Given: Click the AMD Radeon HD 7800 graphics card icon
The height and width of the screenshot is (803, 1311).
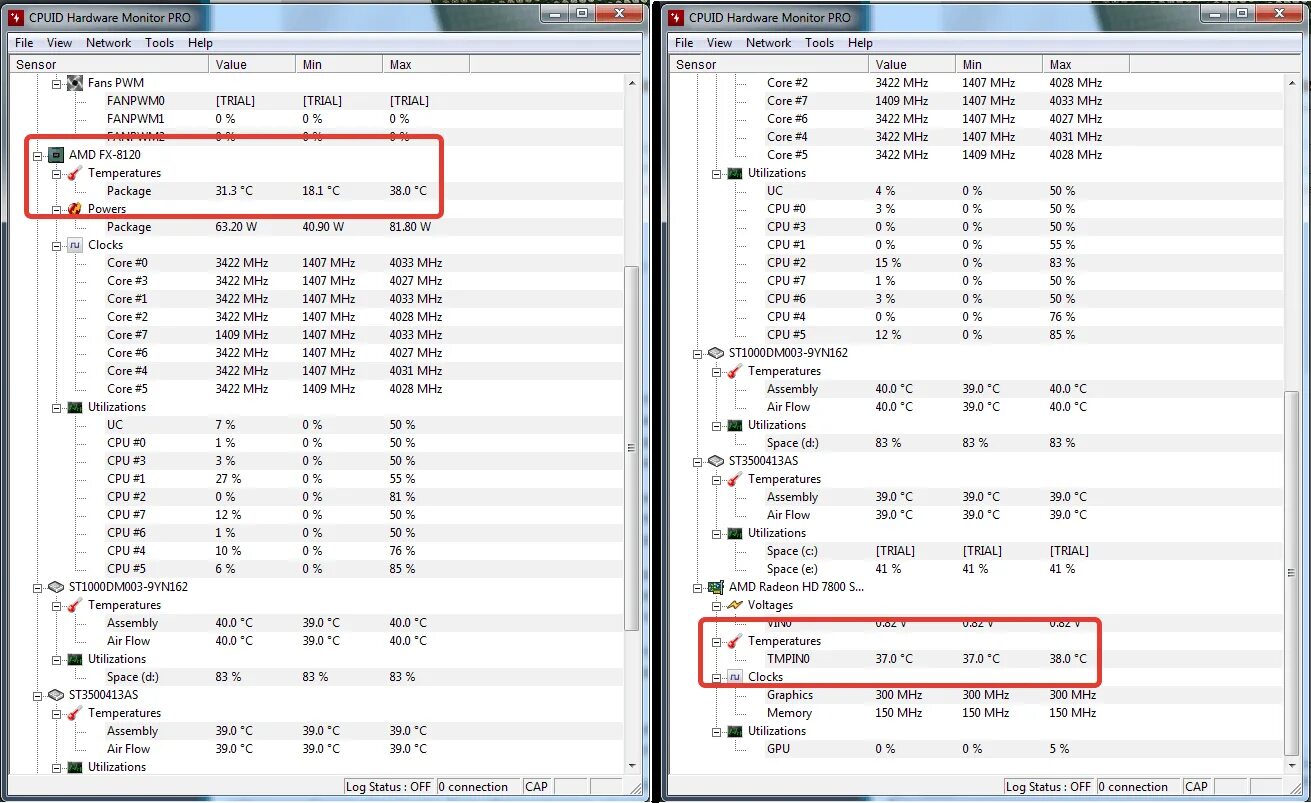Looking at the screenshot, I should (x=716, y=587).
